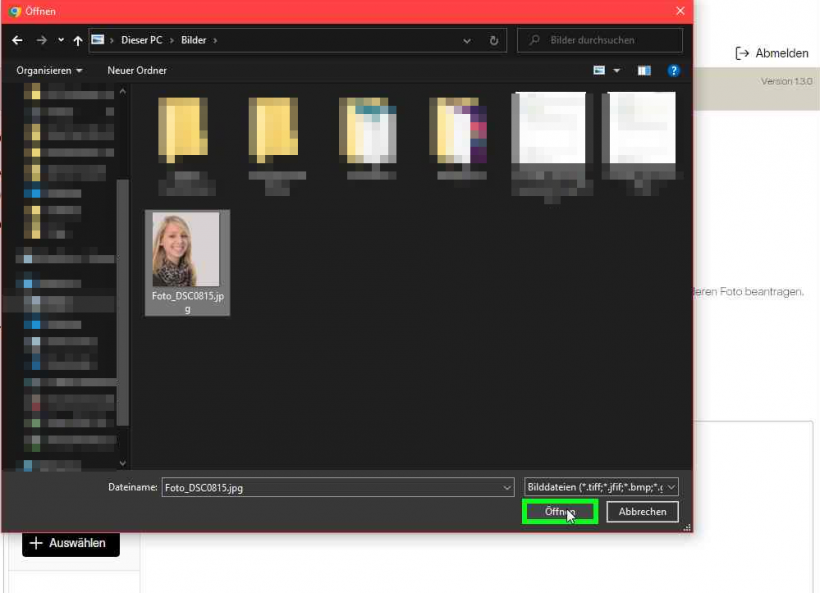
Task: Expand the Bilddateien file type dropdown
Action: coord(670,487)
